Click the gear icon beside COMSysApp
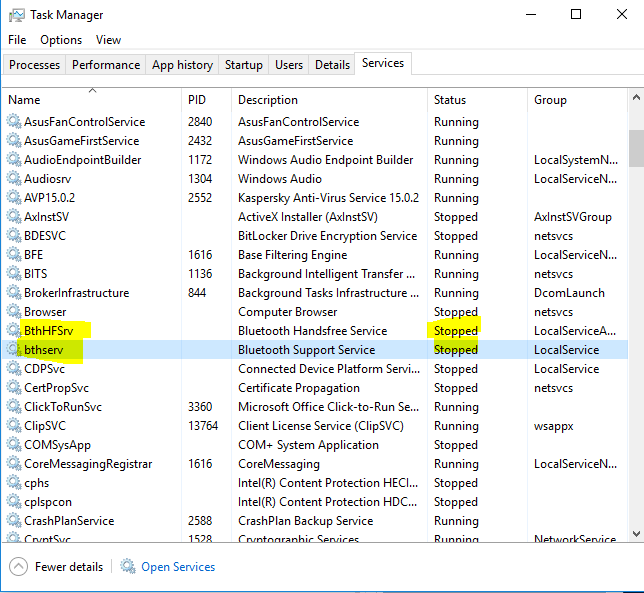The height and width of the screenshot is (593, 644). tap(14, 444)
